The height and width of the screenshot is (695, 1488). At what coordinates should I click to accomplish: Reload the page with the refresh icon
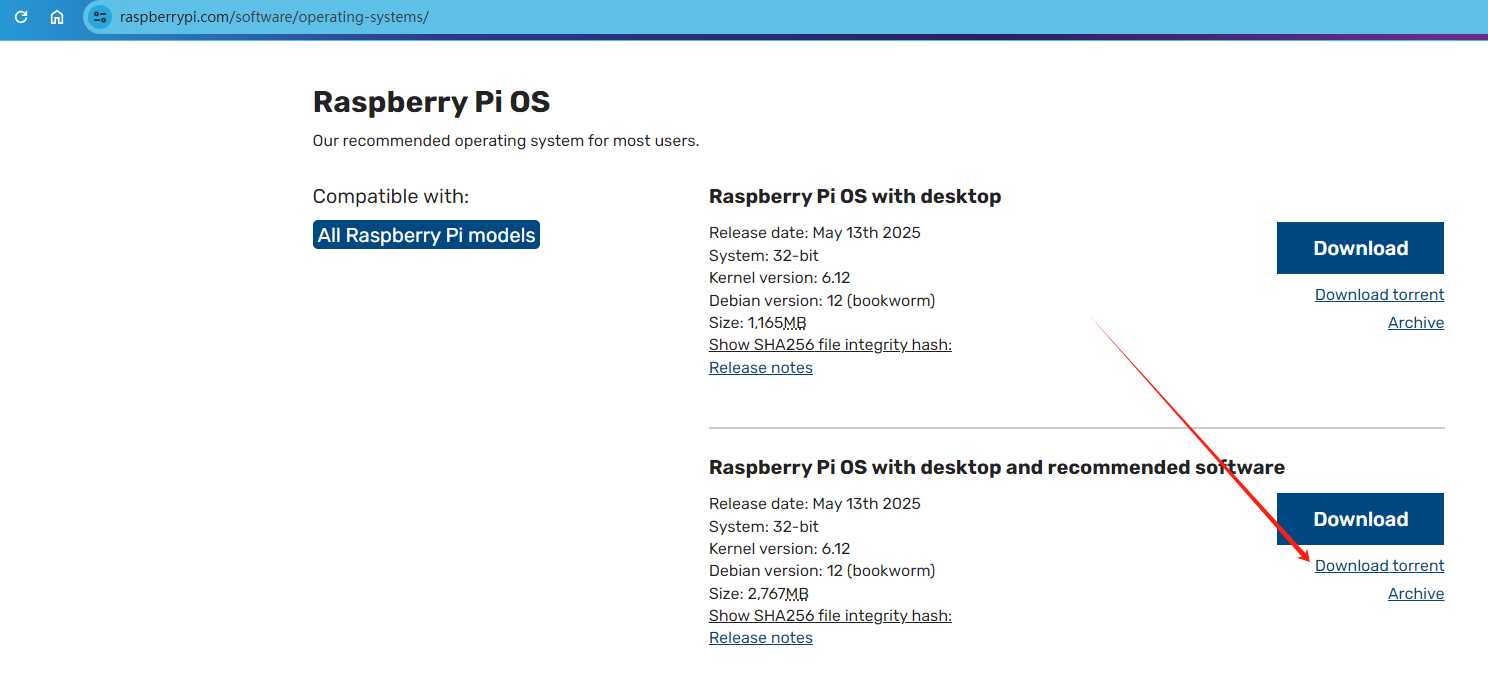pyautogui.click(x=21, y=17)
